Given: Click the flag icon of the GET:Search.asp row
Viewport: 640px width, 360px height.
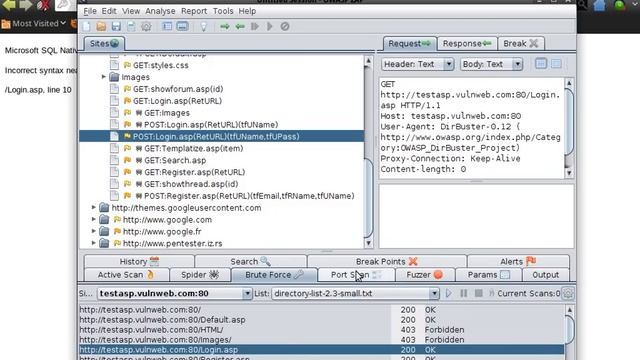Looking at the screenshot, I should coord(127,160).
